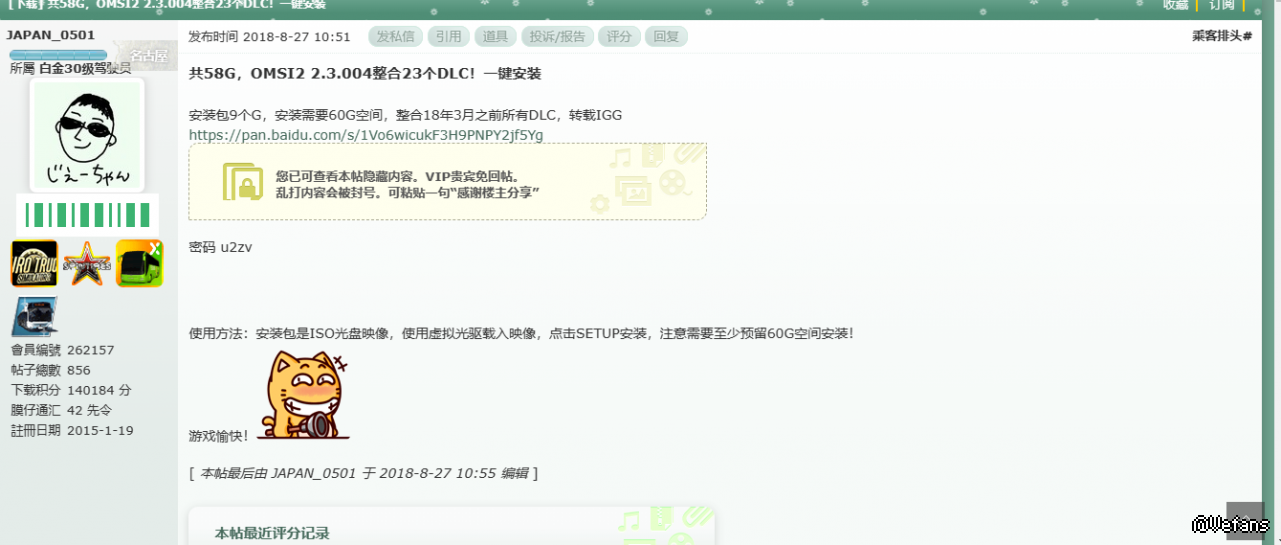Click the bus cockpit medal below badges
The width and height of the screenshot is (1281, 545).
click(34, 316)
